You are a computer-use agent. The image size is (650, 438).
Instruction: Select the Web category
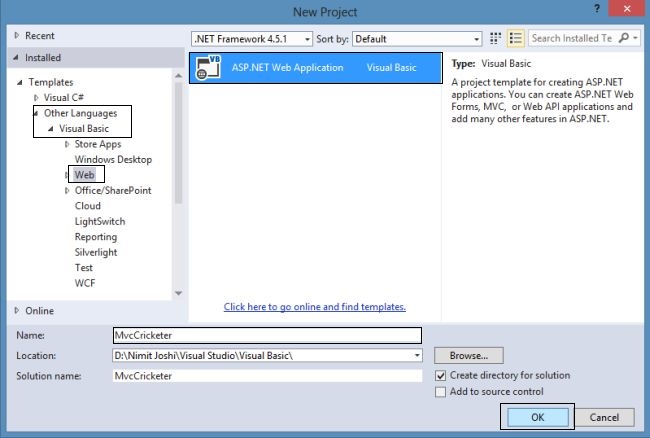84,175
